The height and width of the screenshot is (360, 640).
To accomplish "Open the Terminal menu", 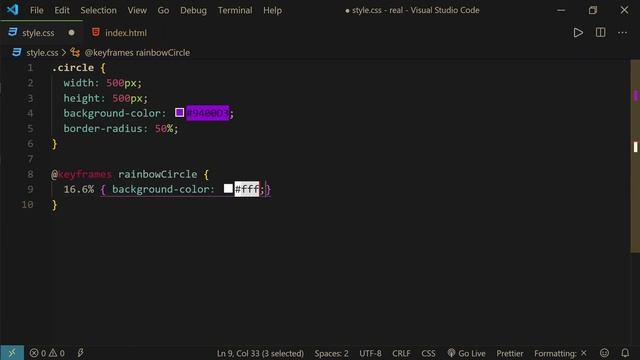I will [x=235, y=10].
